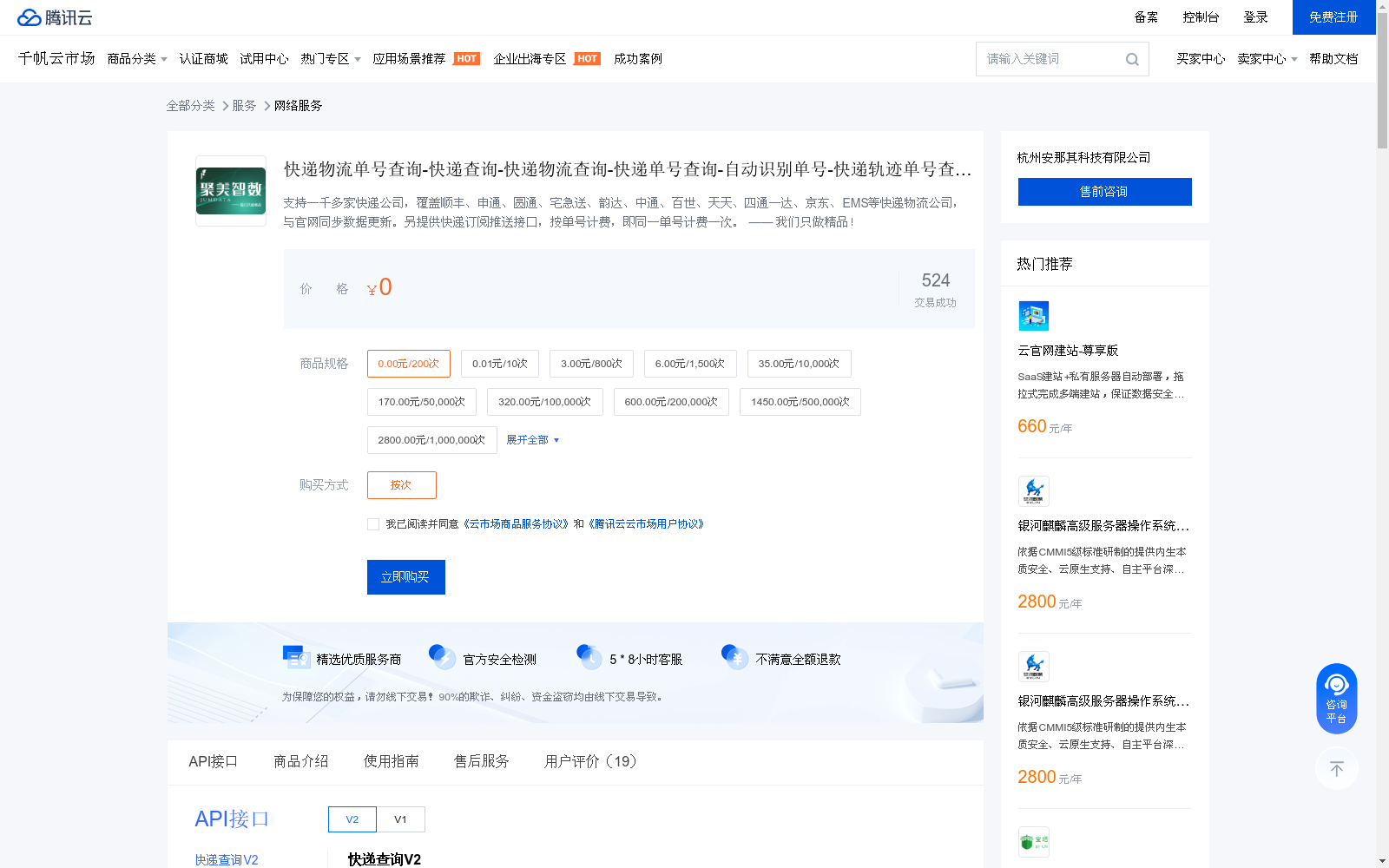Select the 6.00元/1,500次 spec option
The height and width of the screenshot is (868, 1389).
[690, 364]
